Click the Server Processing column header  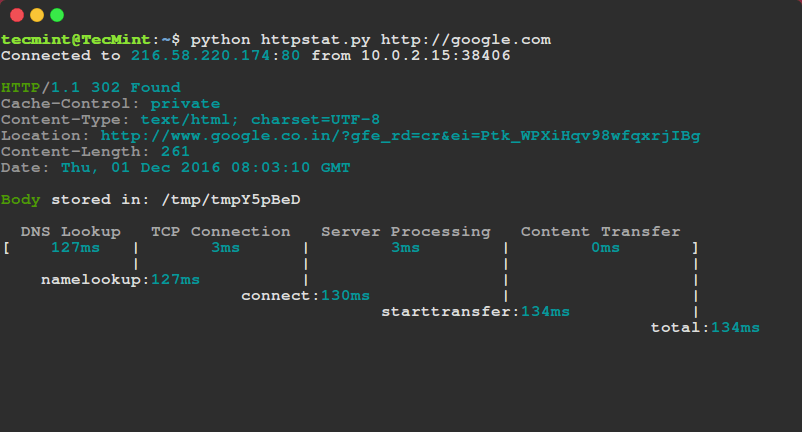point(405,232)
